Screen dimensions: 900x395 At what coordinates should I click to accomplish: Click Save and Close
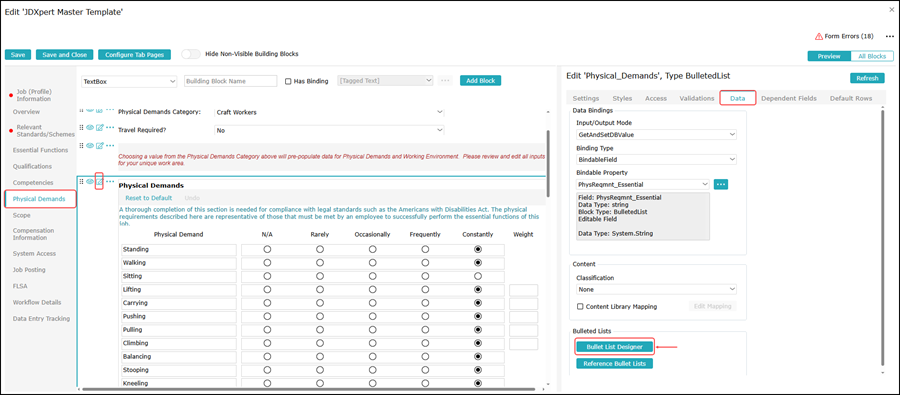(64, 55)
